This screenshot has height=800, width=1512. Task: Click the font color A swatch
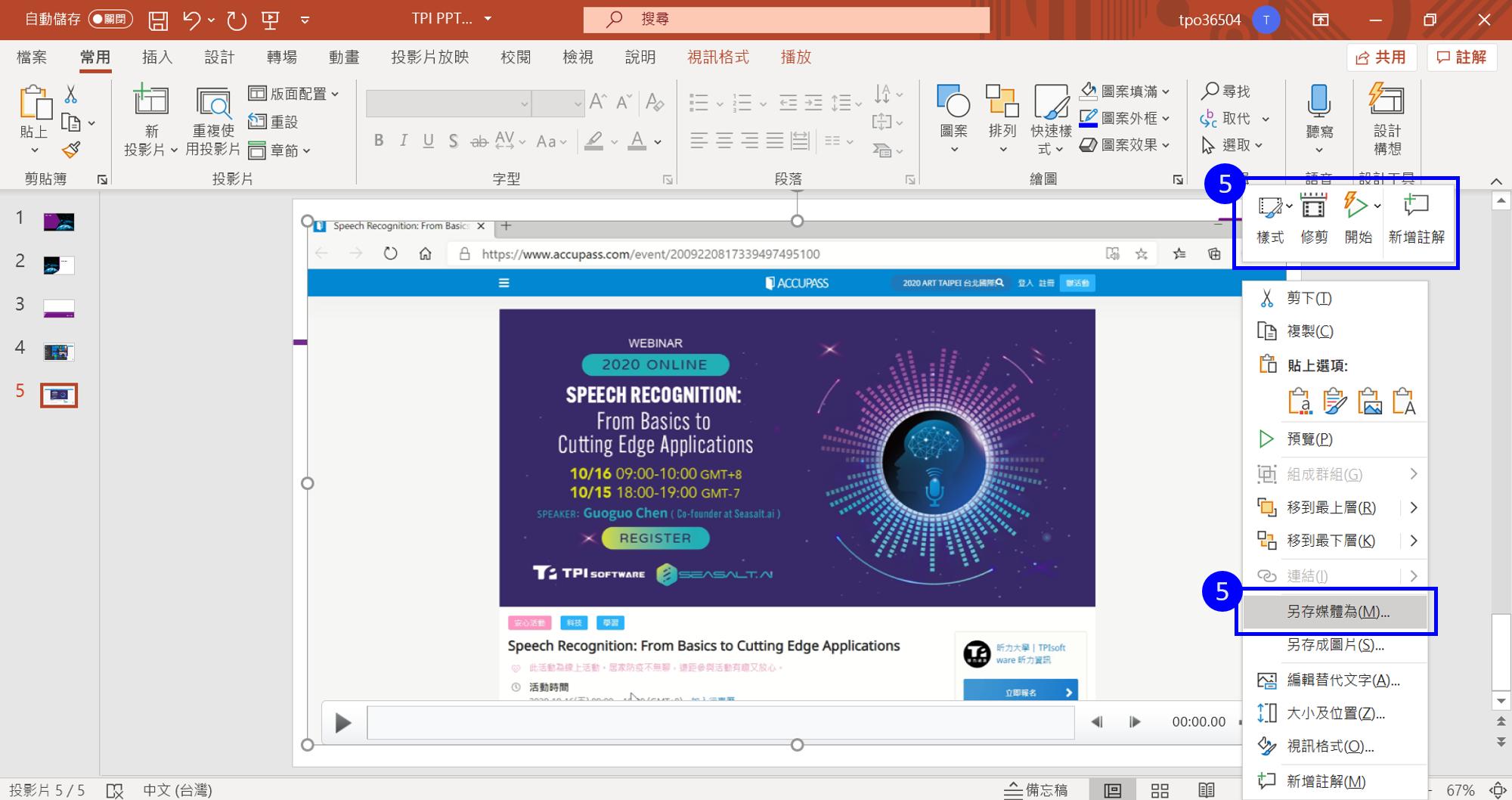pos(638,141)
